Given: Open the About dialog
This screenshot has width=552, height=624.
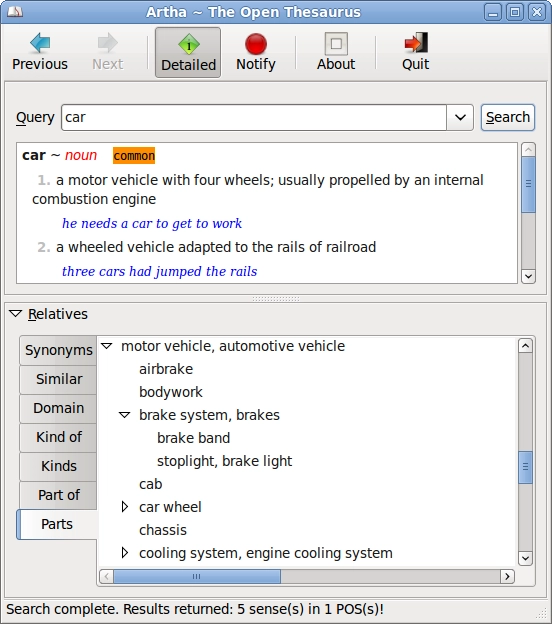Looking at the screenshot, I should [x=336, y=53].
